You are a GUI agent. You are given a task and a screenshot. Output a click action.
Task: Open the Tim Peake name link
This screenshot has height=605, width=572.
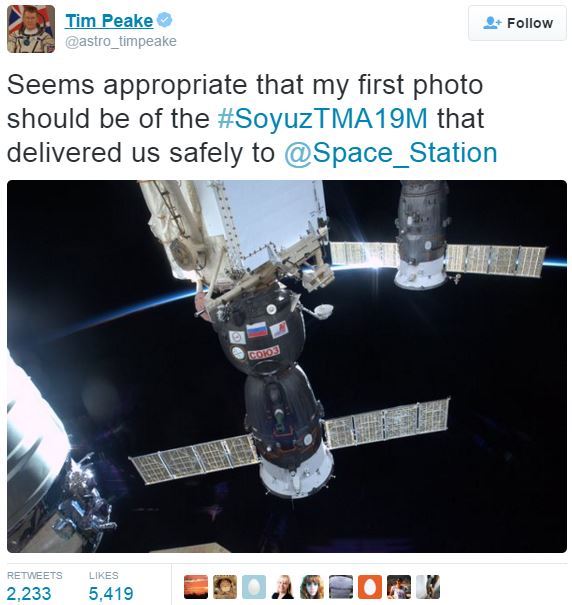click(x=109, y=21)
